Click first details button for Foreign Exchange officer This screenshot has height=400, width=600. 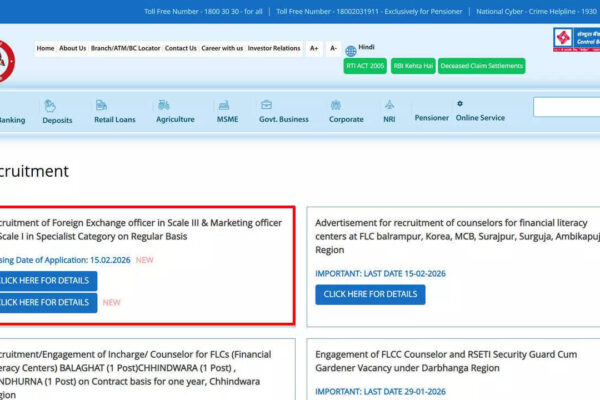click(x=47, y=281)
